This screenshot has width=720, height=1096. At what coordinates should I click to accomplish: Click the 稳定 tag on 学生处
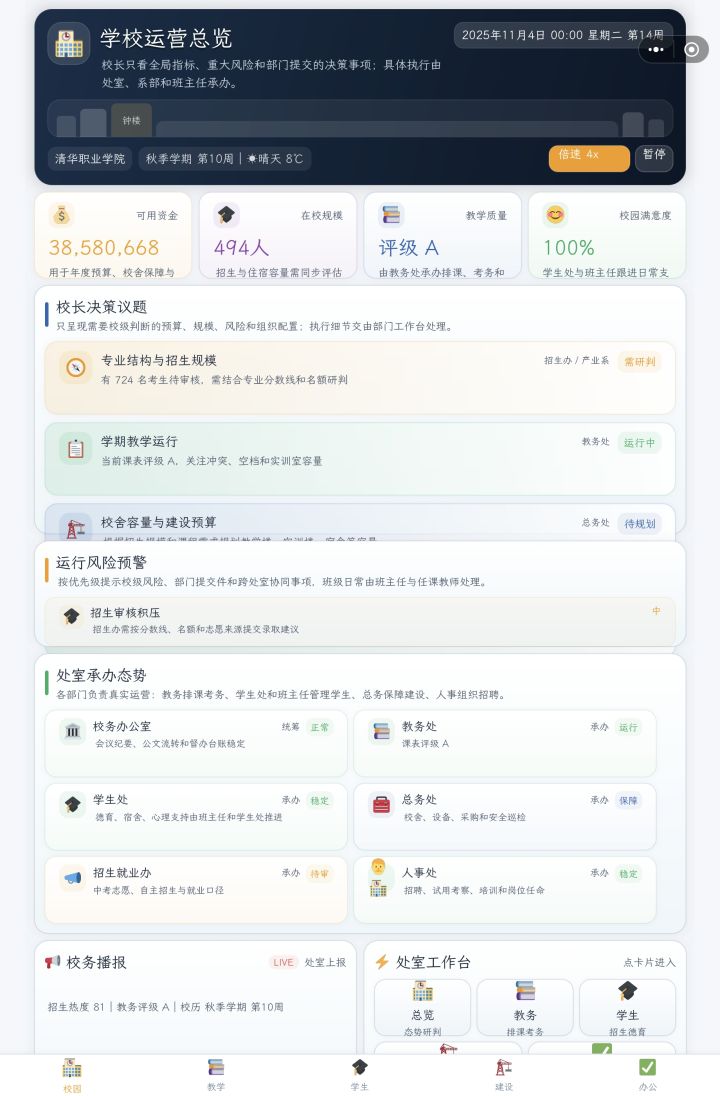(x=319, y=801)
